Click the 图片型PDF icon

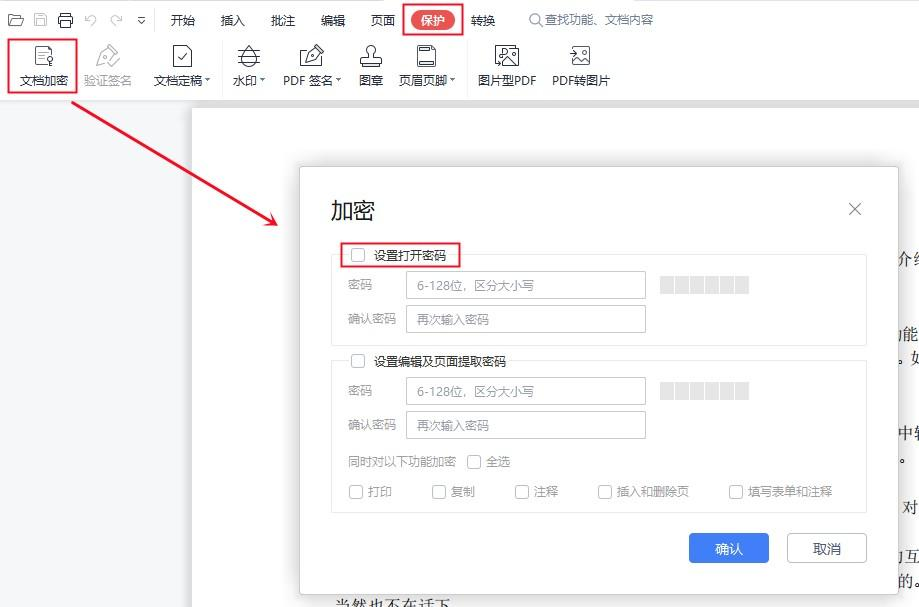click(x=506, y=56)
